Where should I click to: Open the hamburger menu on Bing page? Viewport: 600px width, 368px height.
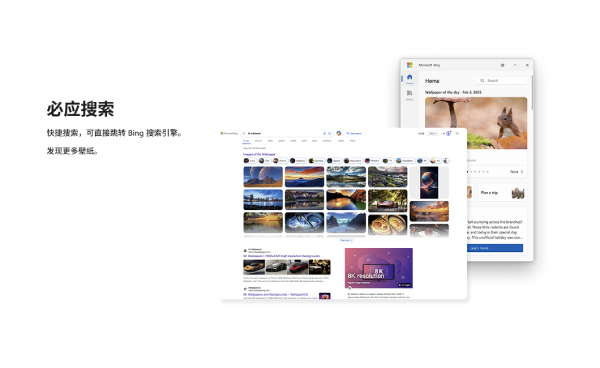pos(457,134)
